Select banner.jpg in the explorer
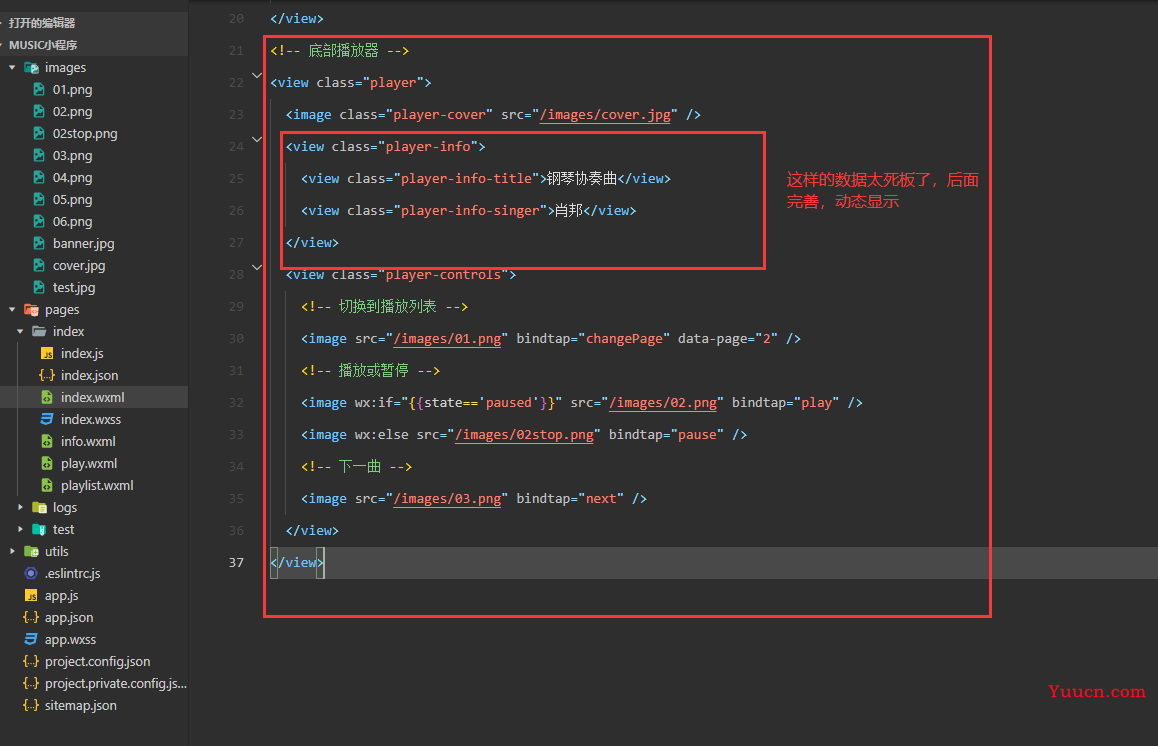The width and height of the screenshot is (1158, 746). pos(83,243)
